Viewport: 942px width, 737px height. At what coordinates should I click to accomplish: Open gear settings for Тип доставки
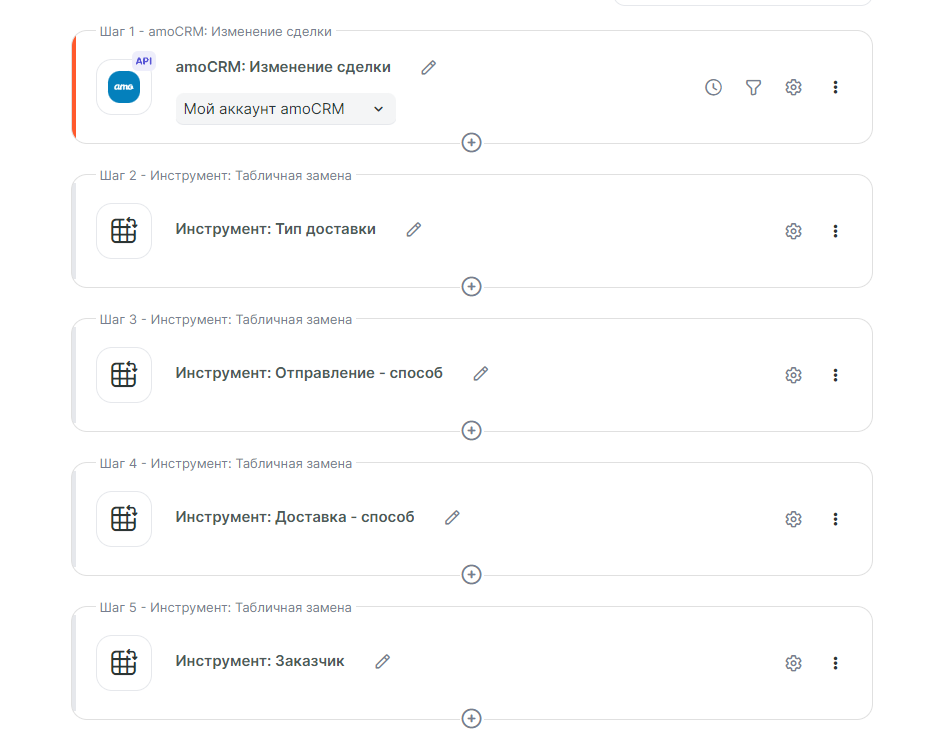tap(793, 231)
